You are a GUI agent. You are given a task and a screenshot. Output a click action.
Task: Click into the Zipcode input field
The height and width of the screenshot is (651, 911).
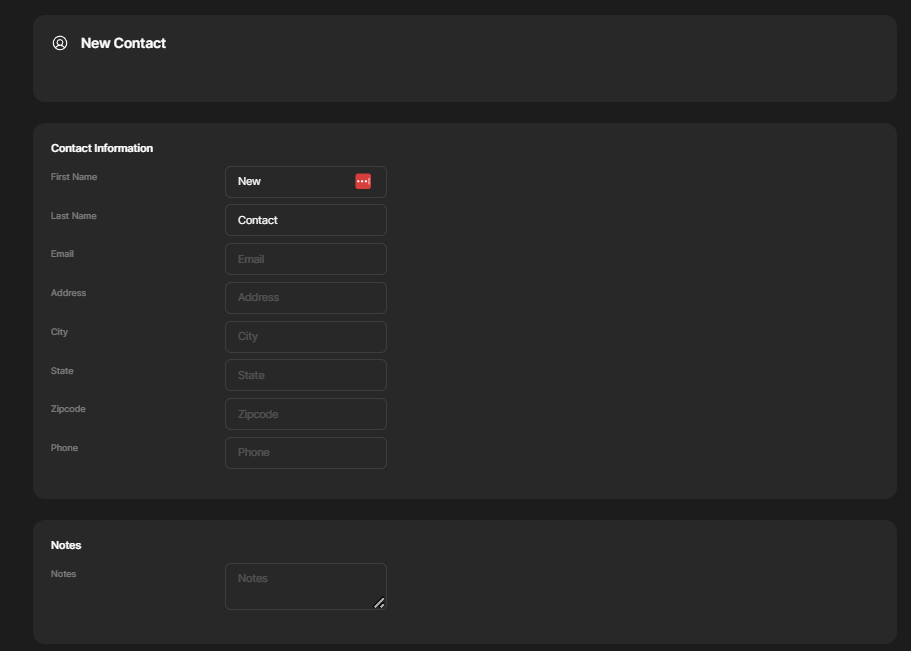[x=306, y=414]
